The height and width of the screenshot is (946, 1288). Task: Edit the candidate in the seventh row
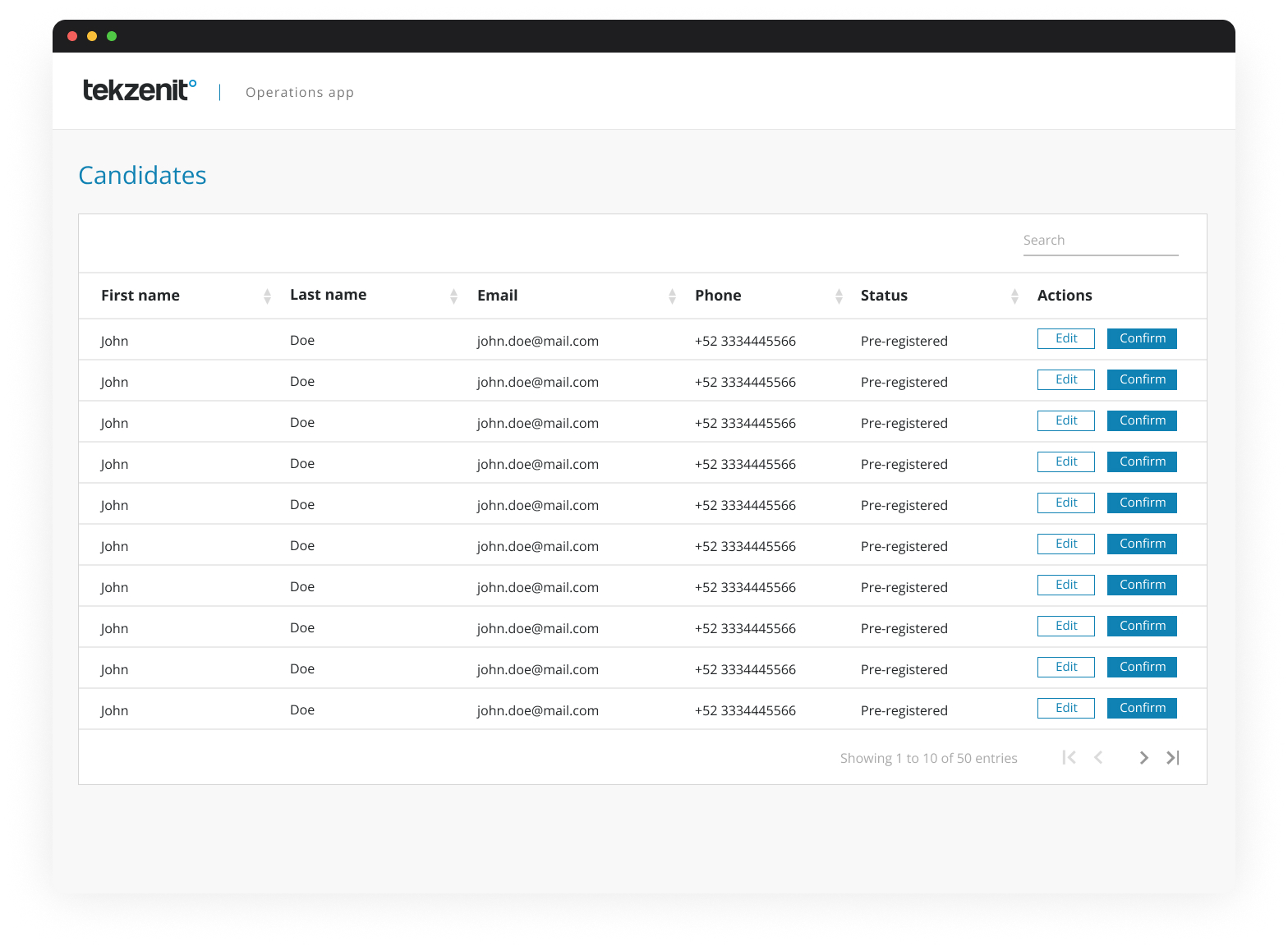pyautogui.click(x=1066, y=585)
